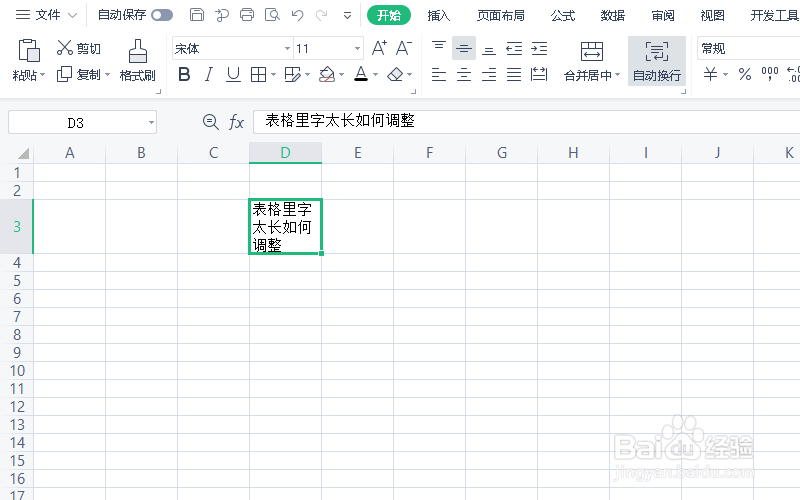Justify text on both sides

(x=514, y=74)
